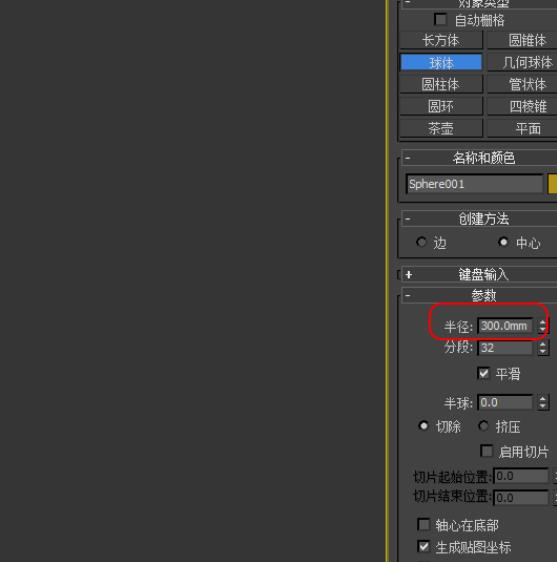Pick the 管状体 tube primitive
This screenshot has height=562, width=557.
point(522,85)
